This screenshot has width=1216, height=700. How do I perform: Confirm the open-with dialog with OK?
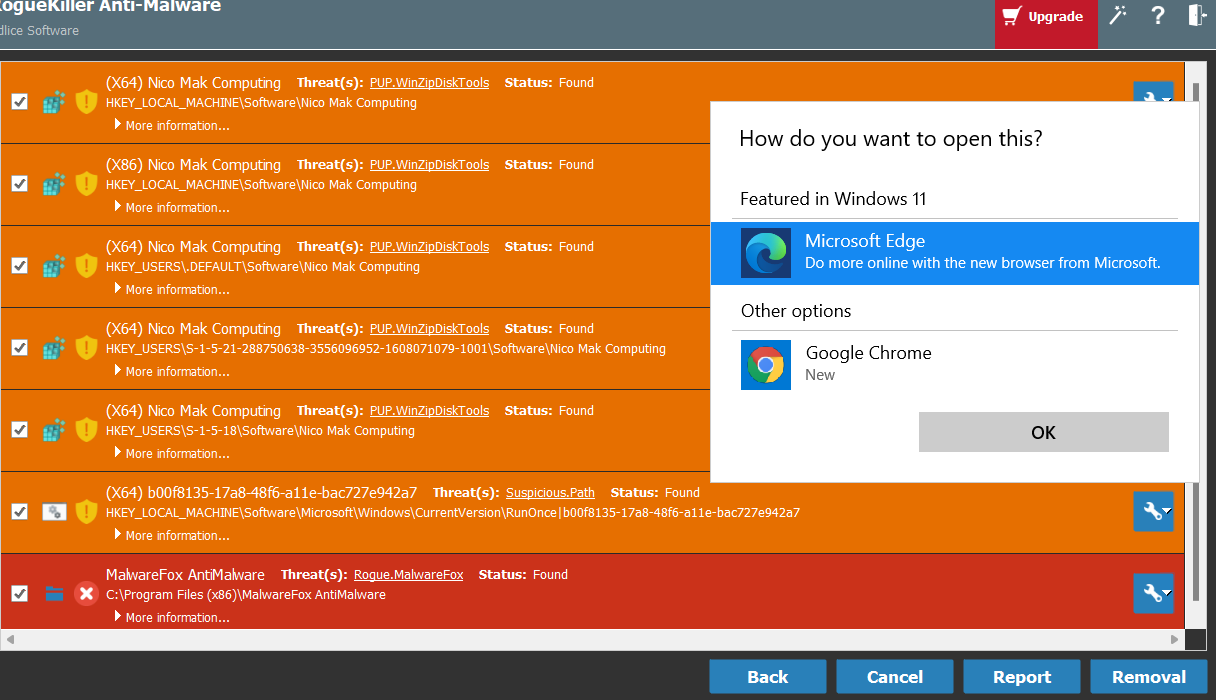1044,432
